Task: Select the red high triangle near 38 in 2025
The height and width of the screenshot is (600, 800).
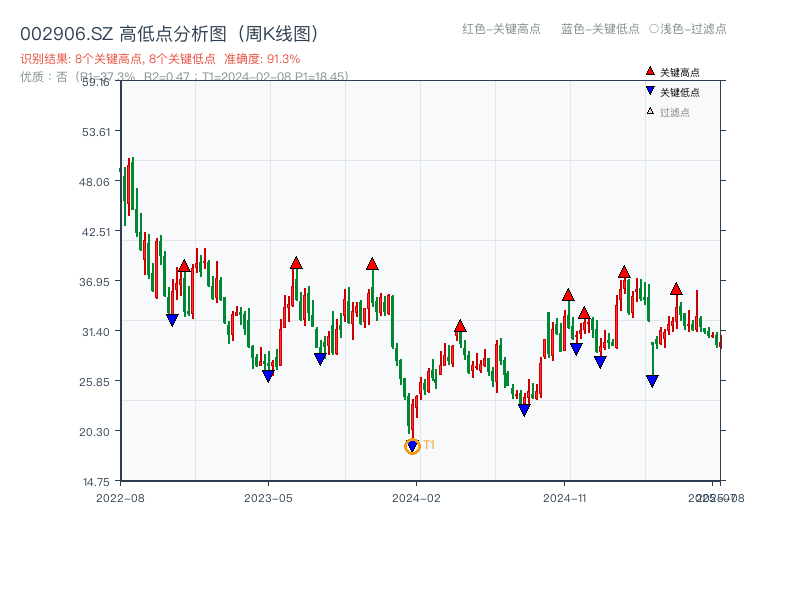Action: click(624, 272)
